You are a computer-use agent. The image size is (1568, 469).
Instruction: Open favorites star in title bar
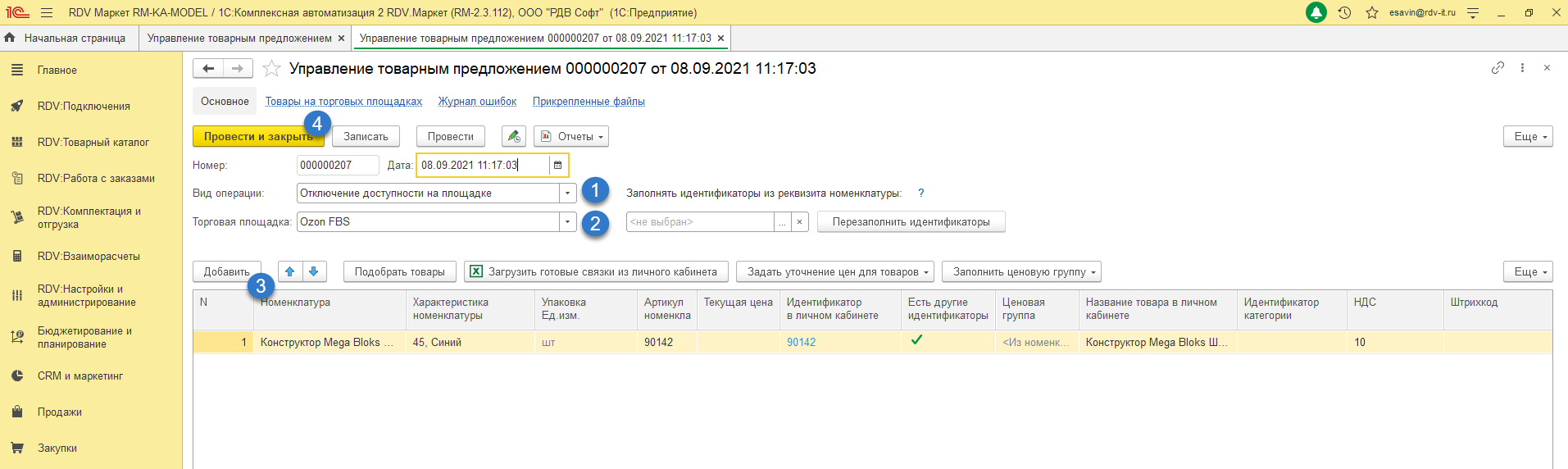1371,12
